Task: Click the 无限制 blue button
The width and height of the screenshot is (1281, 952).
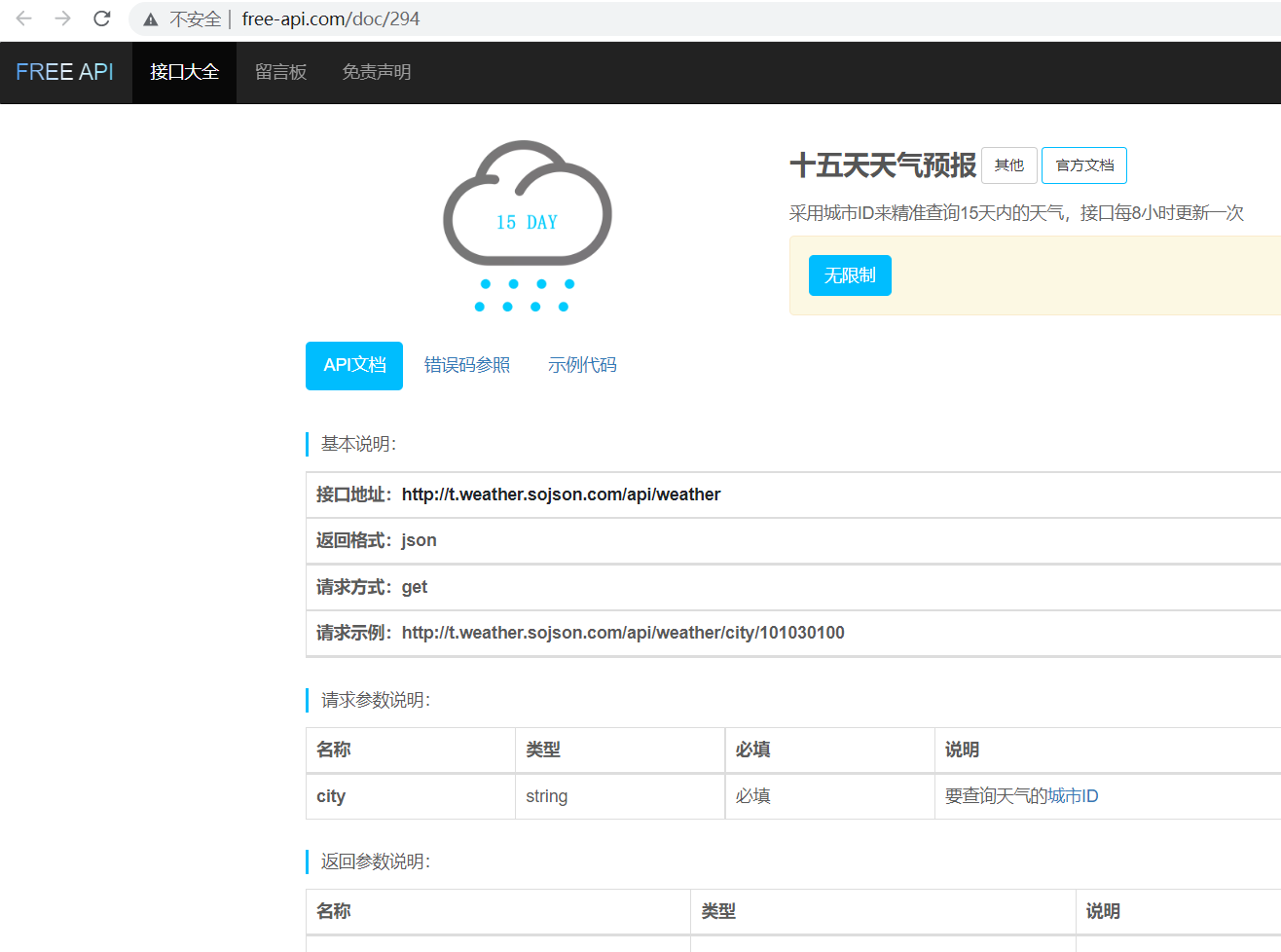Action: click(x=850, y=275)
